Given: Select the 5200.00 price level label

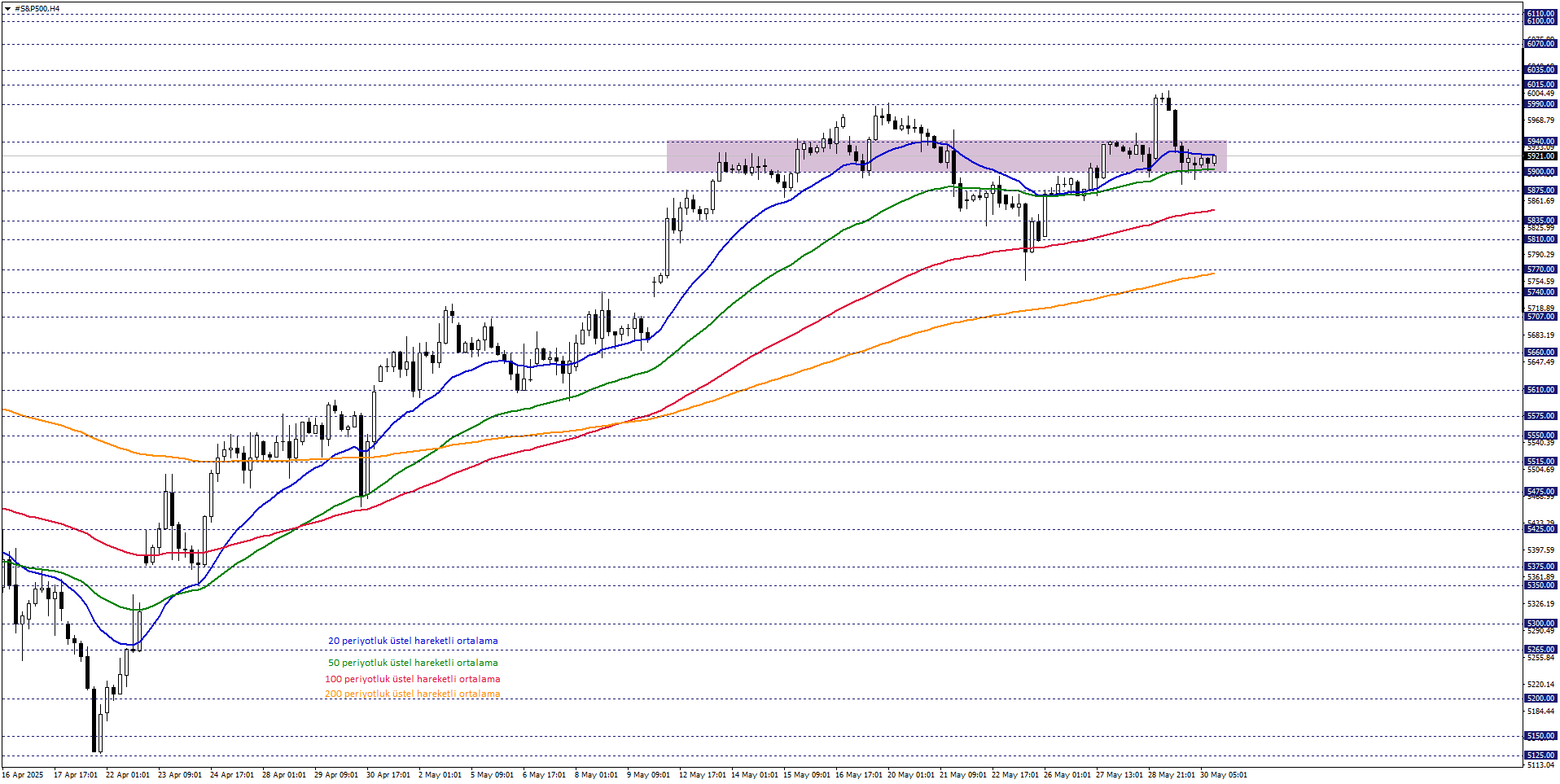Looking at the screenshot, I should 1540,699.
